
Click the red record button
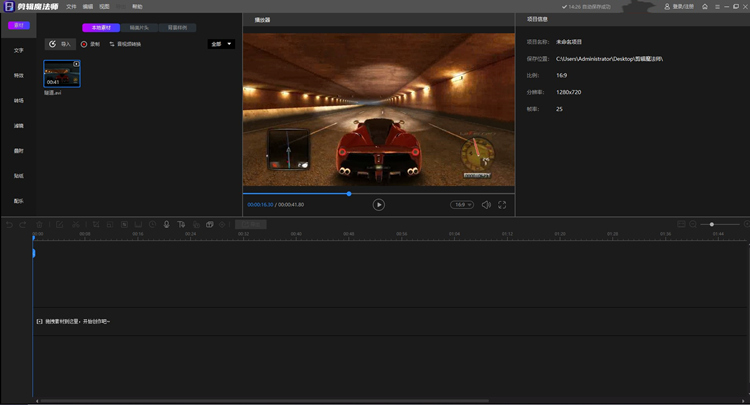pos(90,44)
